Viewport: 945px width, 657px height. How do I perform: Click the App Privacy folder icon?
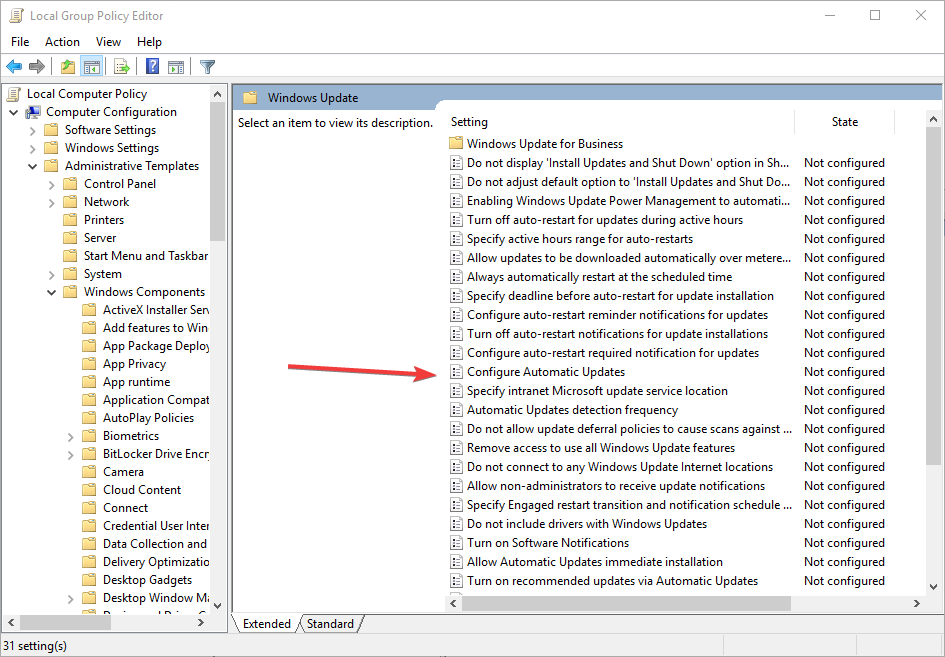[89, 363]
